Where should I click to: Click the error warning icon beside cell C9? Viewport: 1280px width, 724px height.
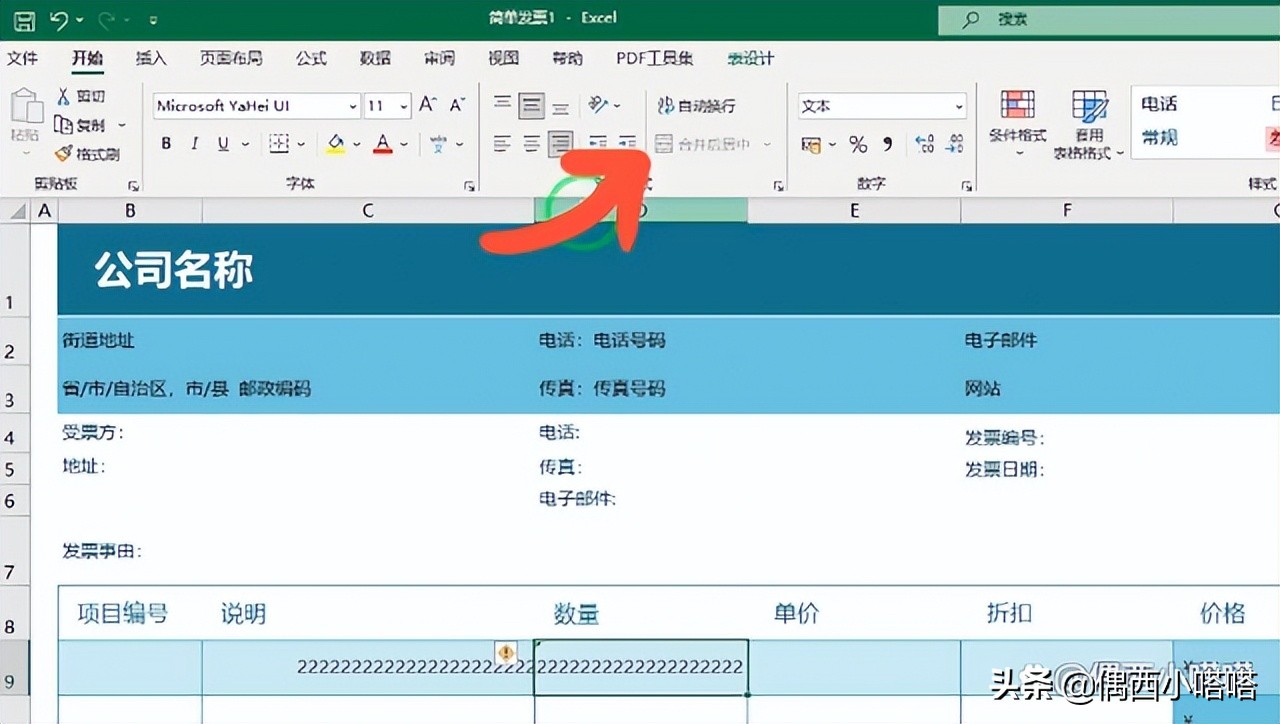(x=507, y=654)
